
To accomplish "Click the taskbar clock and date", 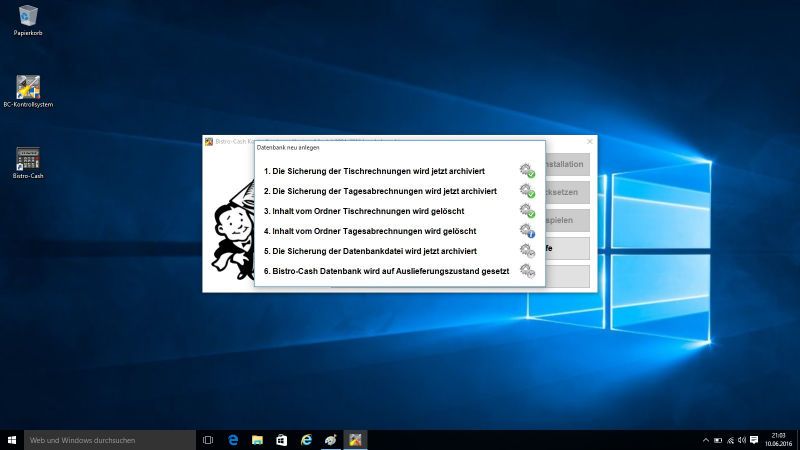I will coord(779,440).
